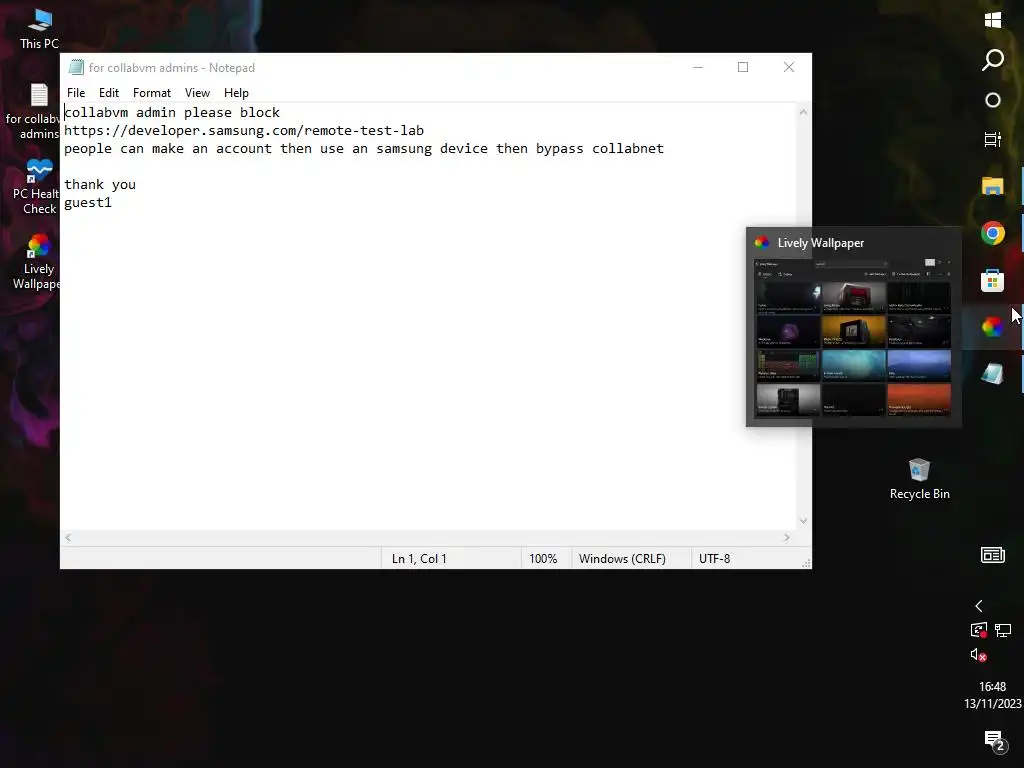
Task: Click the muted volume tray icon
Action: pyautogui.click(x=979, y=655)
